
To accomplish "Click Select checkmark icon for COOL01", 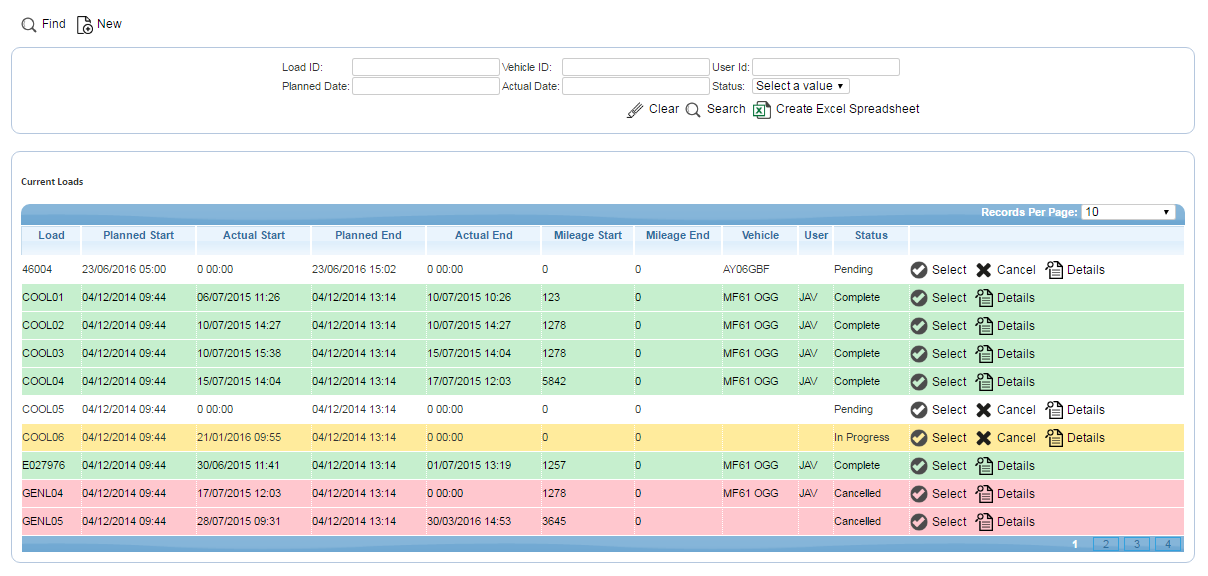I will click(919, 298).
